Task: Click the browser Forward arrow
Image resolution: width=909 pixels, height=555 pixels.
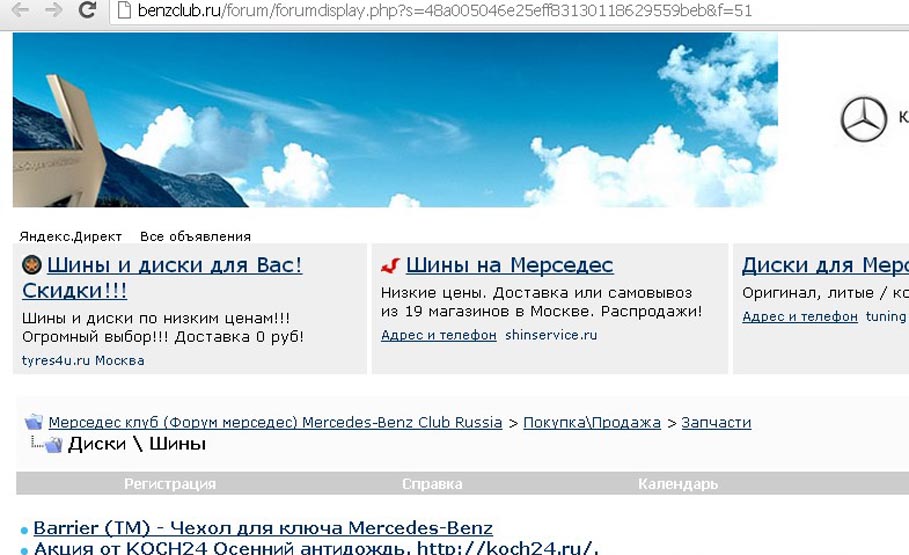Action: (x=53, y=9)
